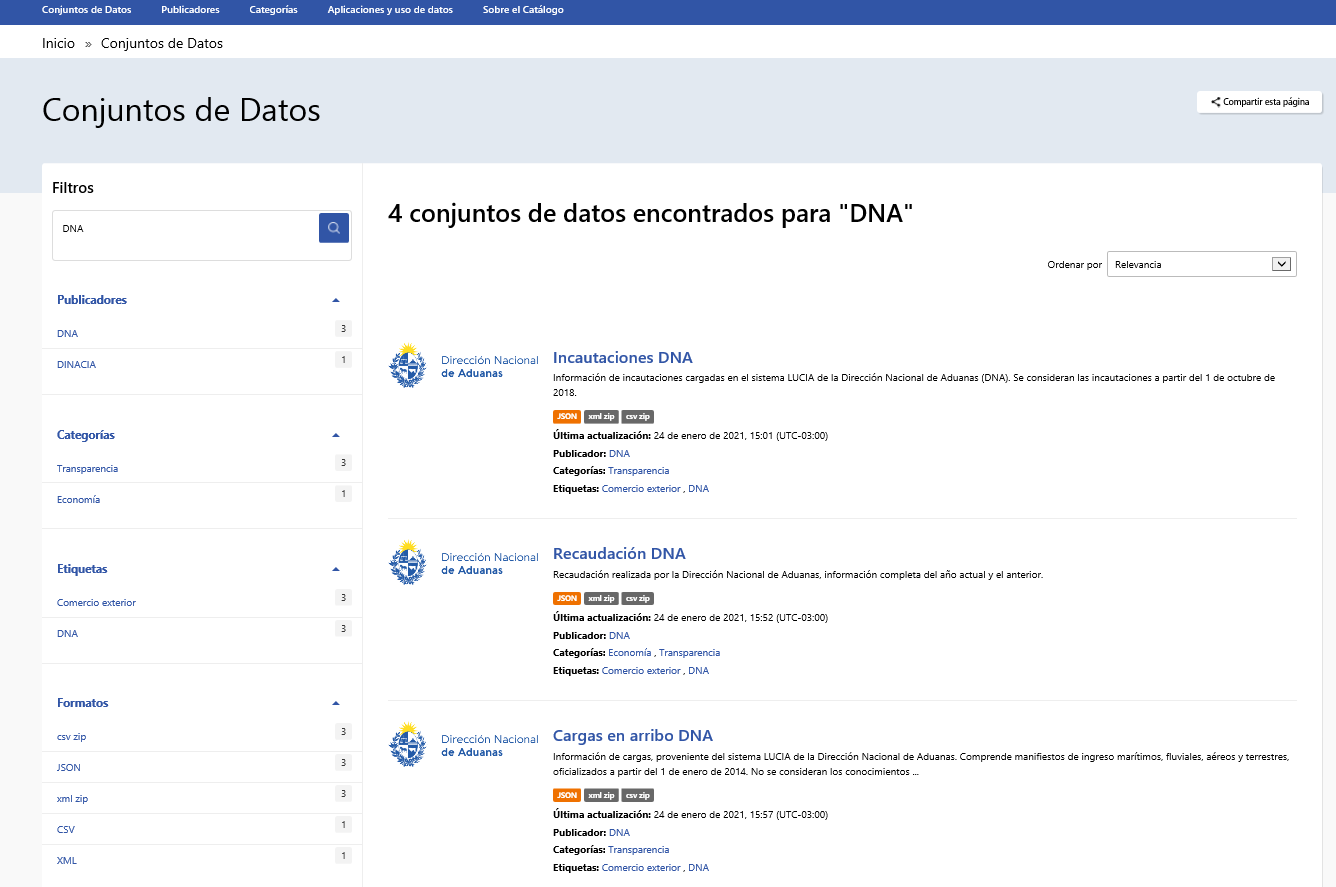Click the share icon beside Compartir esta página
The width and height of the screenshot is (1336, 887).
tap(1215, 102)
